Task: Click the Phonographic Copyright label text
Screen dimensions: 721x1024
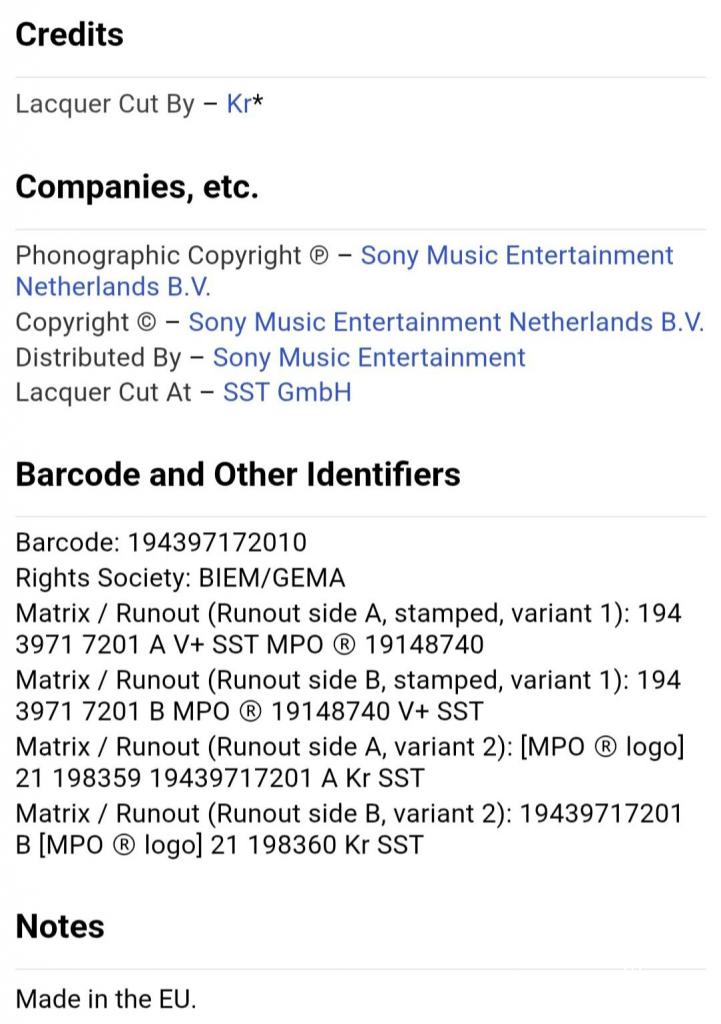Action: click(159, 255)
